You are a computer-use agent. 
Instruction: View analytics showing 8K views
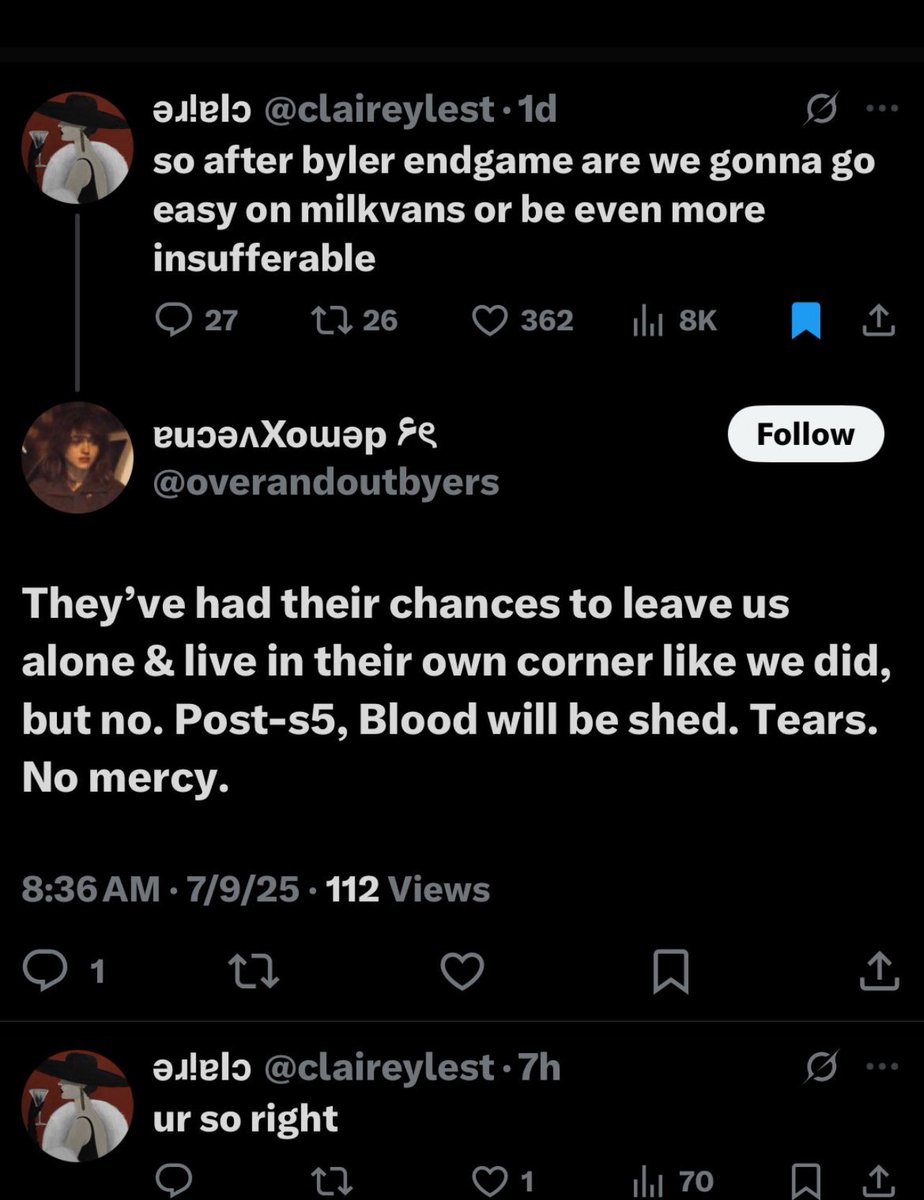(675, 320)
